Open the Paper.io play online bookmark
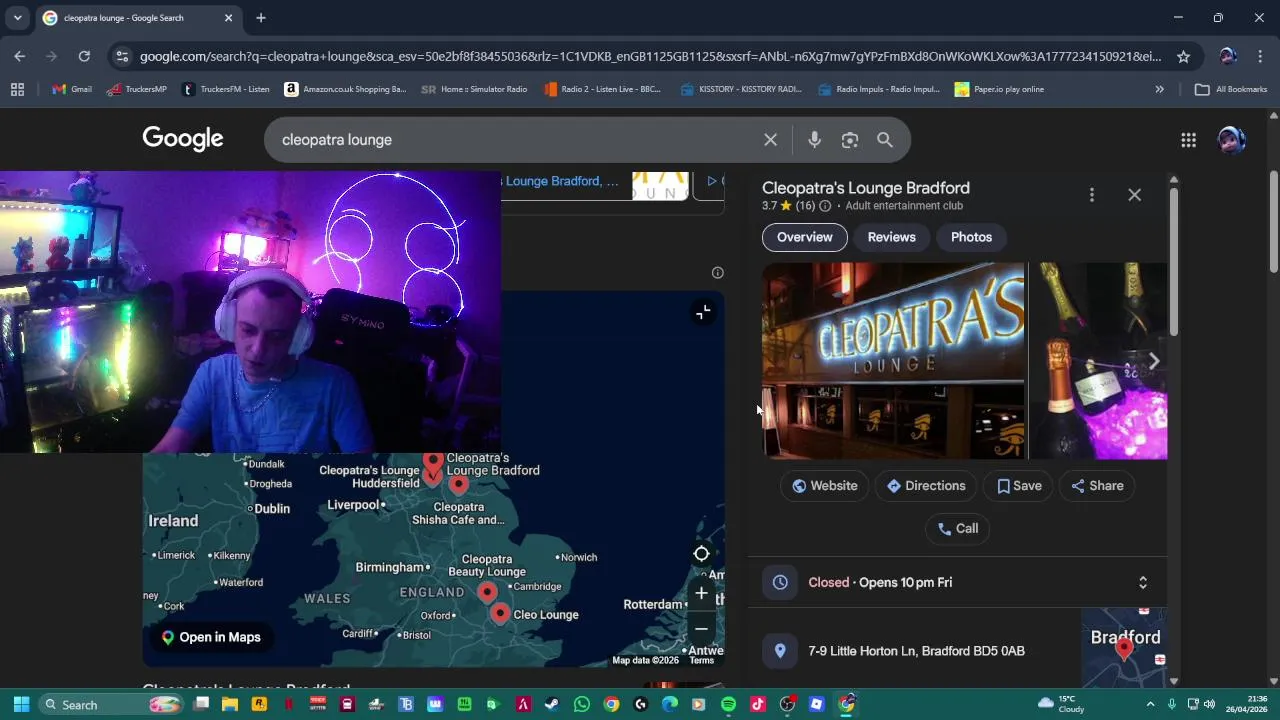The width and height of the screenshot is (1280, 720). (x=999, y=89)
